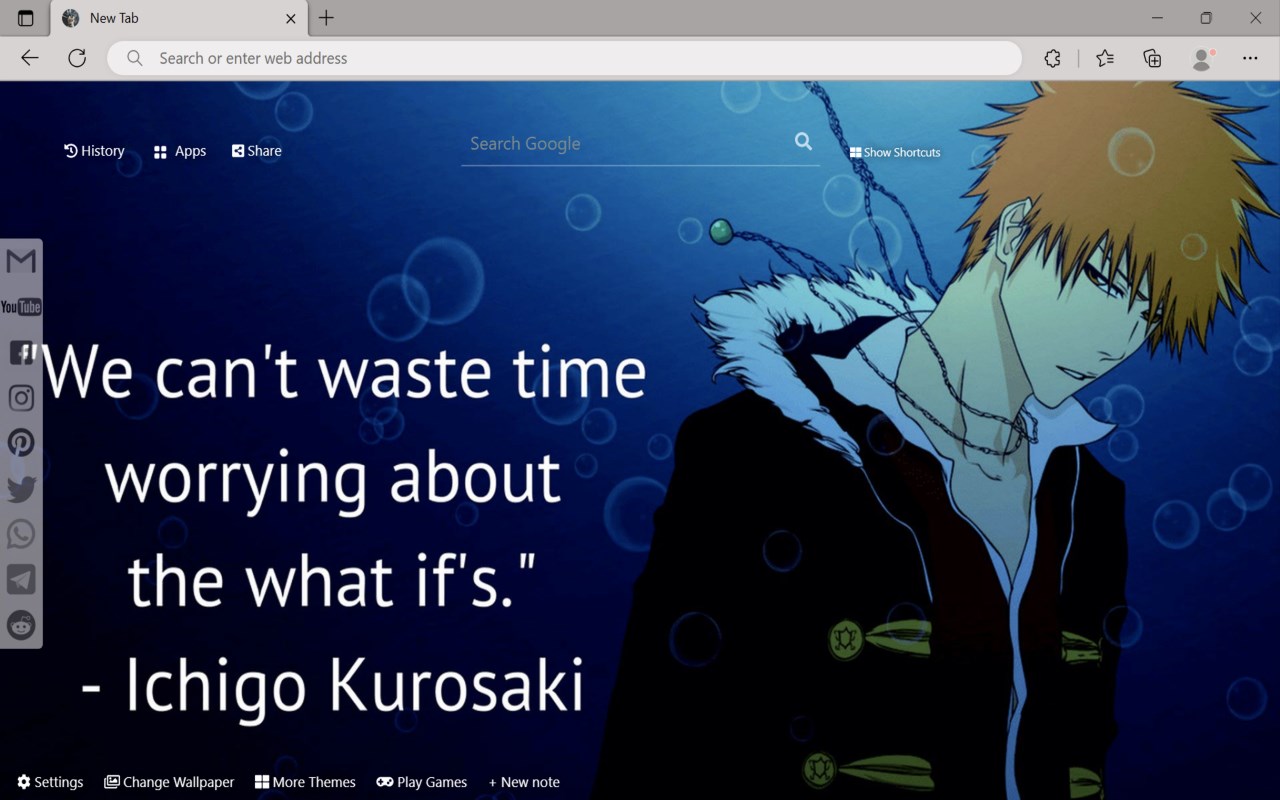Image resolution: width=1280 pixels, height=800 pixels.
Task: Open the Facebook sidebar shortcut
Action: click(21, 352)
